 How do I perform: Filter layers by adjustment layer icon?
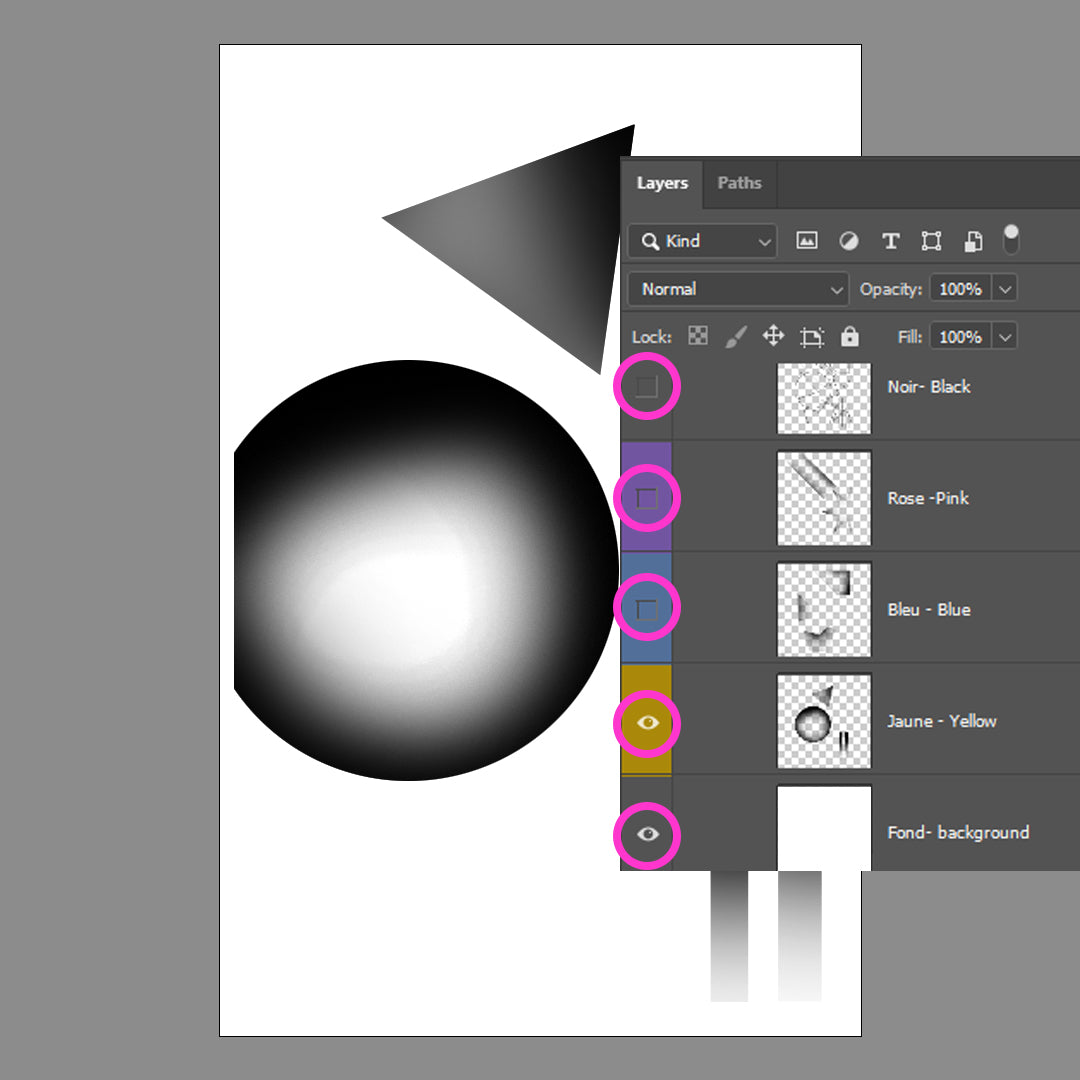(848, 241)
